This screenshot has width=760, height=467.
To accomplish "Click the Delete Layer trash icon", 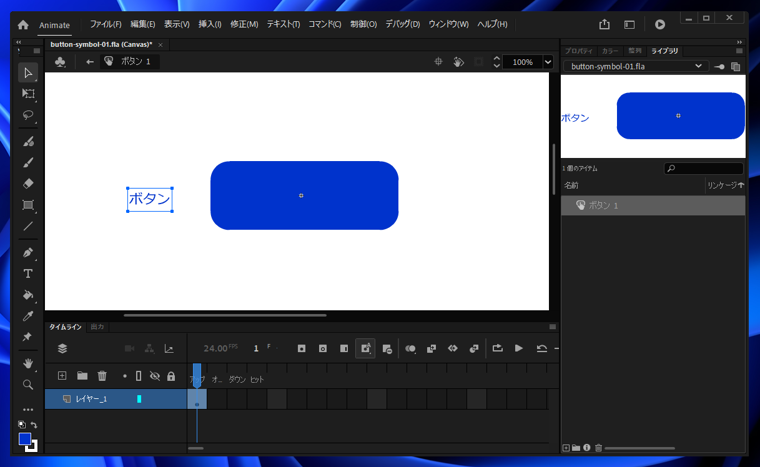I will tap(102, 376).
